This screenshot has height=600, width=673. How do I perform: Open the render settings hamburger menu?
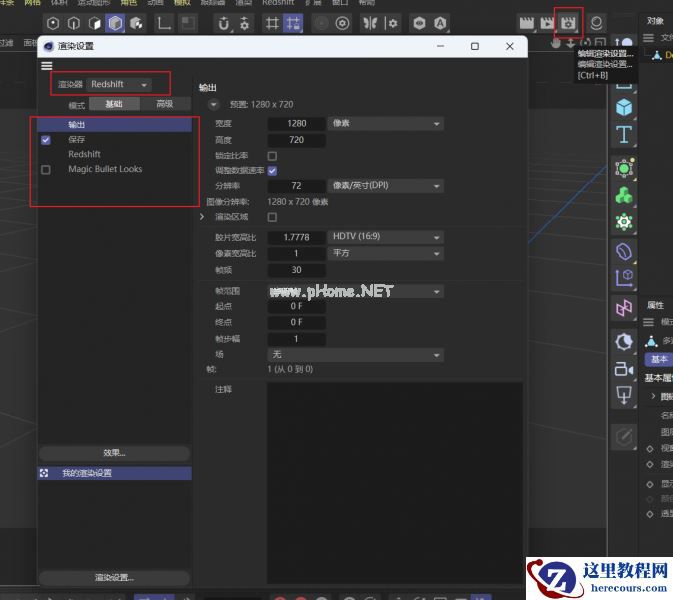47,66
